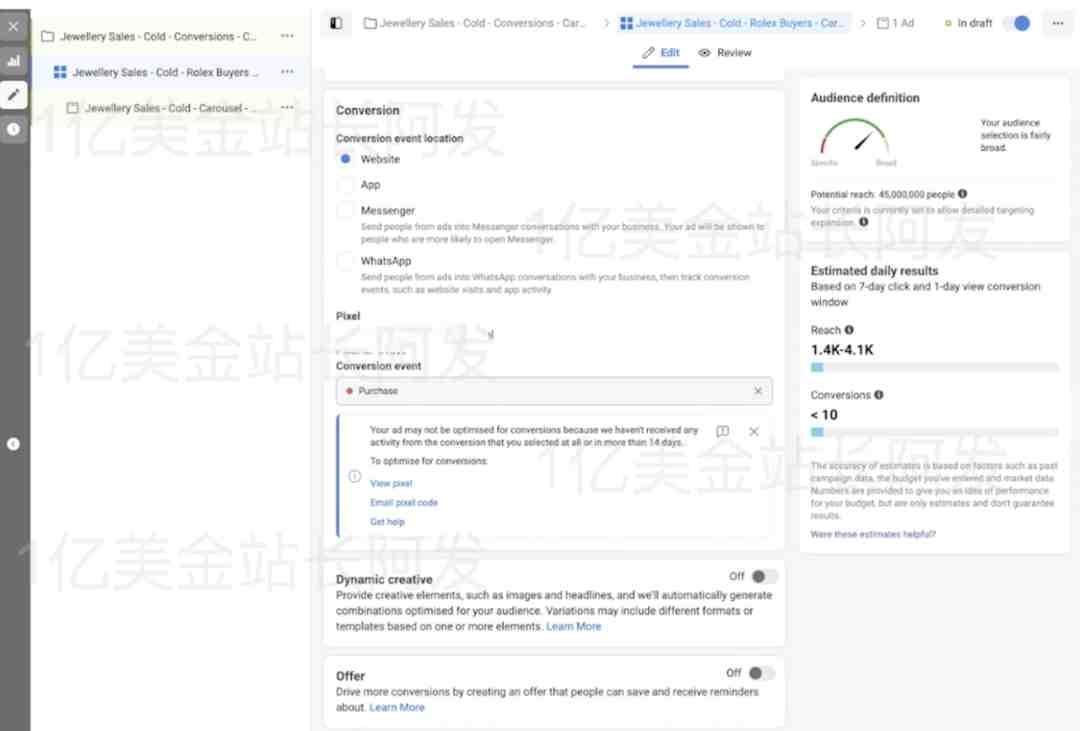
Task: Close the editor with the X icon
Action: pyautogui.click(x=13, y=26)
